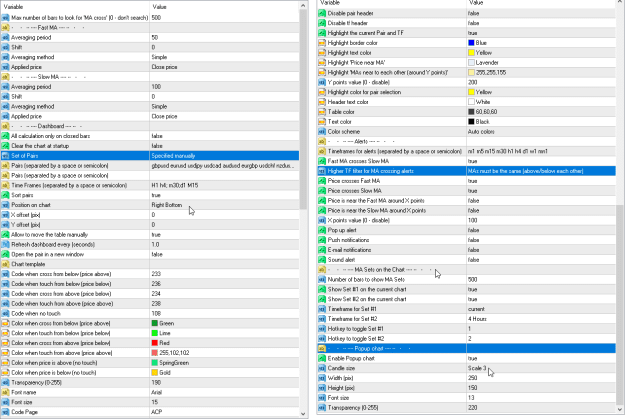Click the icon beside 'Enable Popup chart'
This screenshot has width=625, height=419.
[322, 358]
